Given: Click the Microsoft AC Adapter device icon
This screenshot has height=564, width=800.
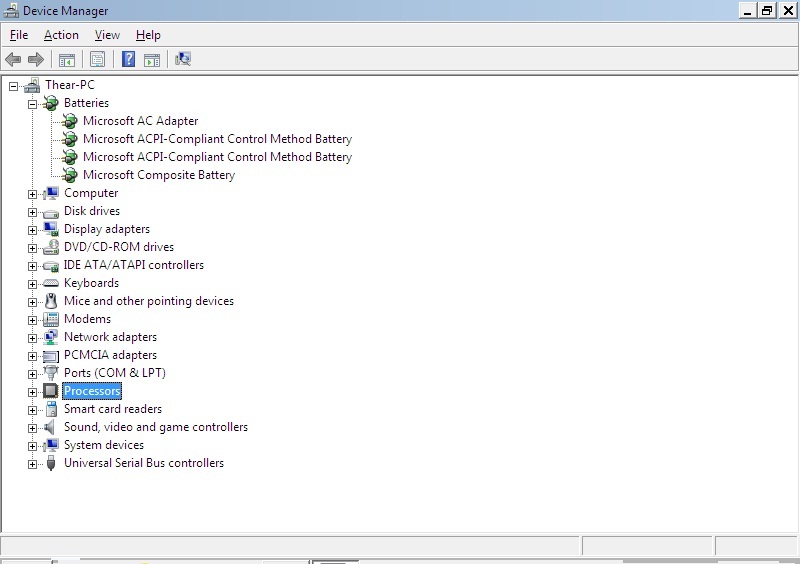Looking at the screenshot, I should point(69,121).
